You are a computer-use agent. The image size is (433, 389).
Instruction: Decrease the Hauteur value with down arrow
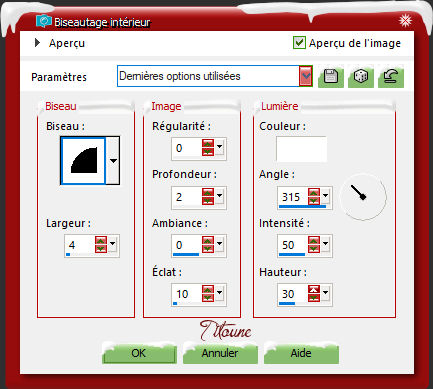pyautogui.click(x=314, y=298)
